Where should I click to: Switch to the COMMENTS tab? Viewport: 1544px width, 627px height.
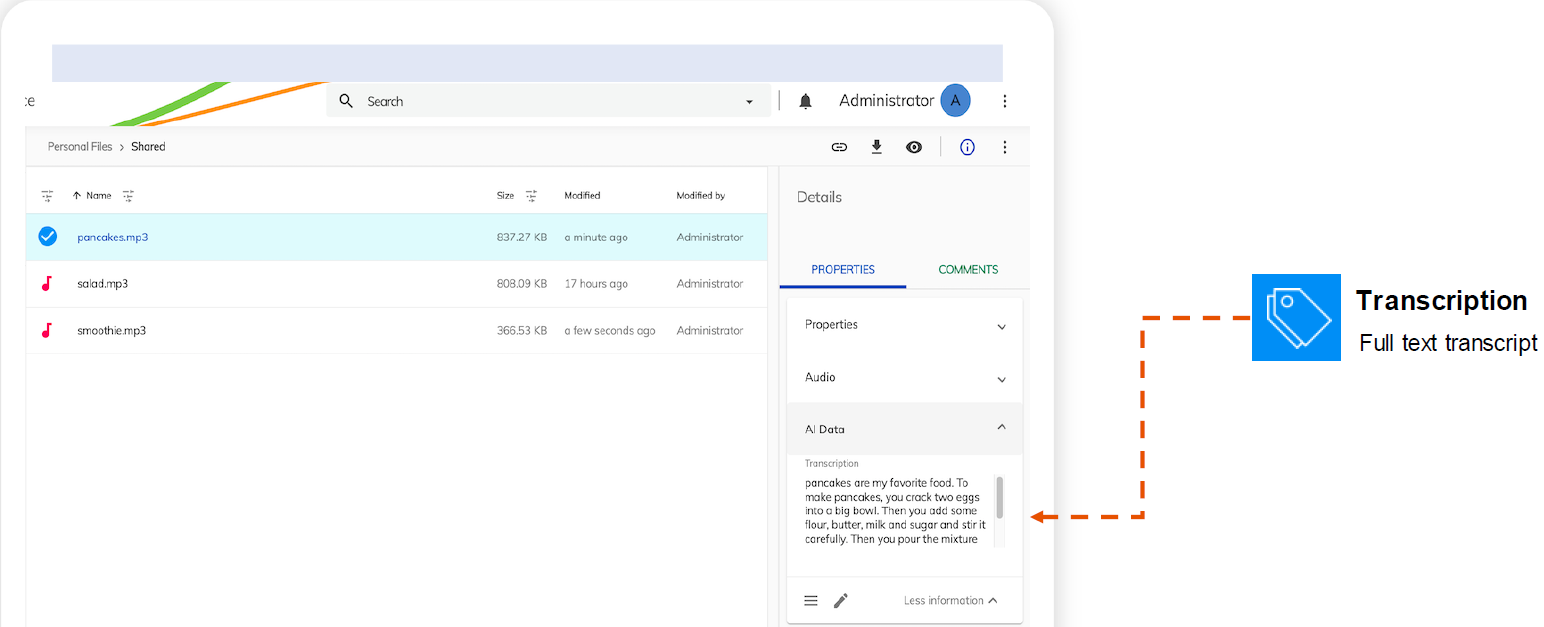pyautogui.click(x=967, y=270)
